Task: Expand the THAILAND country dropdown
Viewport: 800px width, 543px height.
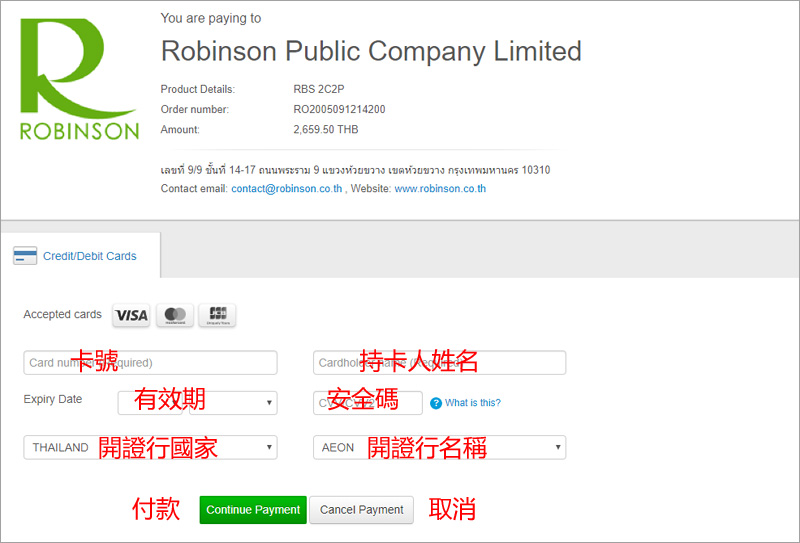Action: coord(150,447)
